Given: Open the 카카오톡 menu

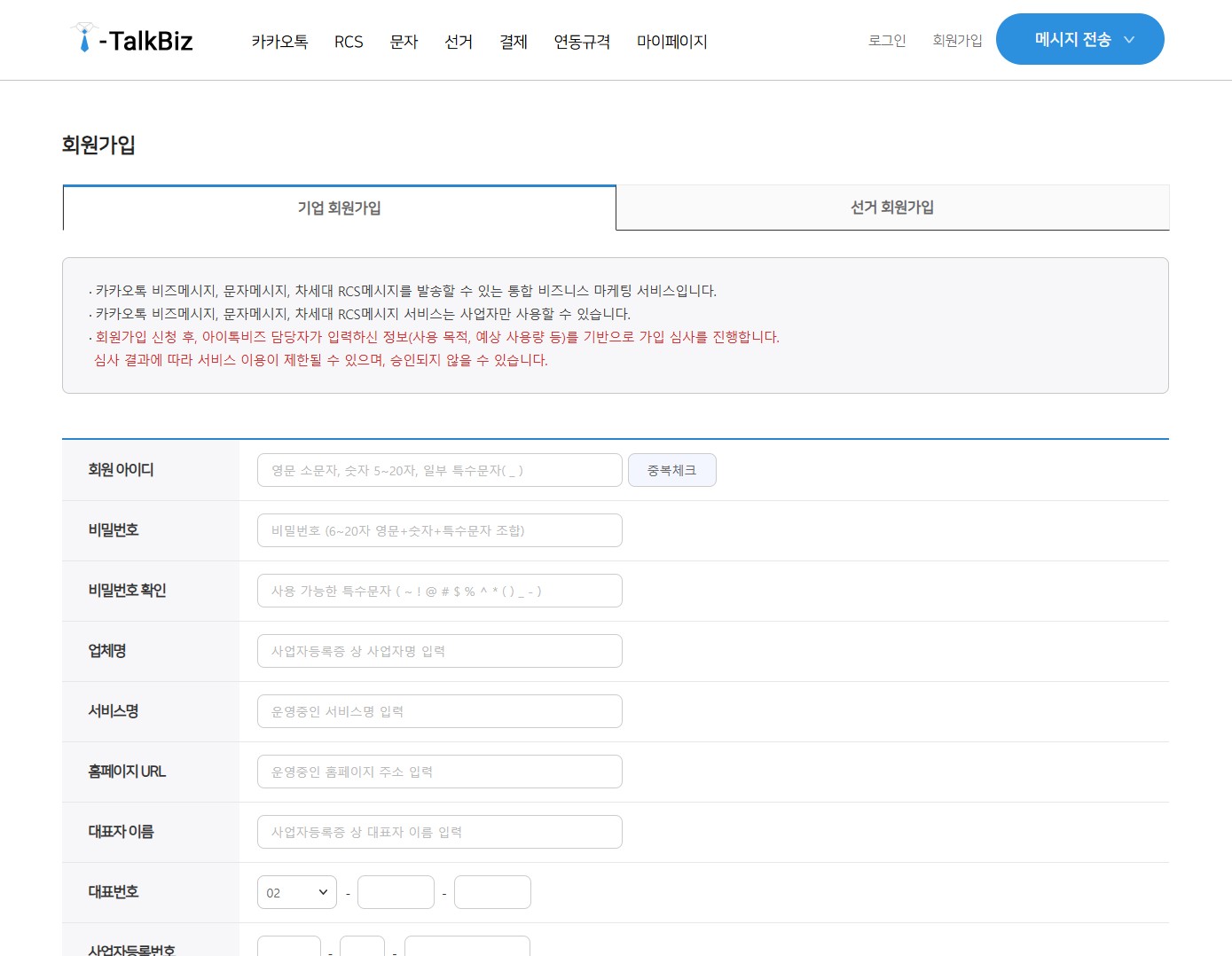Looking at the screenshot, I should click(279, 42).
